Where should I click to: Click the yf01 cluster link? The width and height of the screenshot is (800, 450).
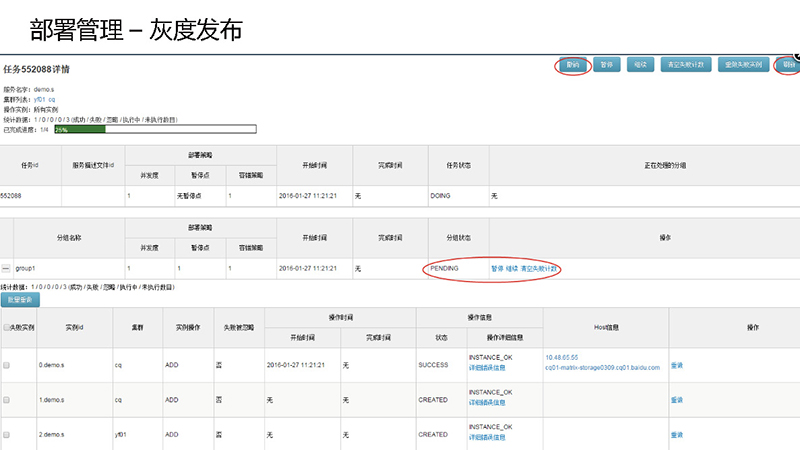click(38, 100)
